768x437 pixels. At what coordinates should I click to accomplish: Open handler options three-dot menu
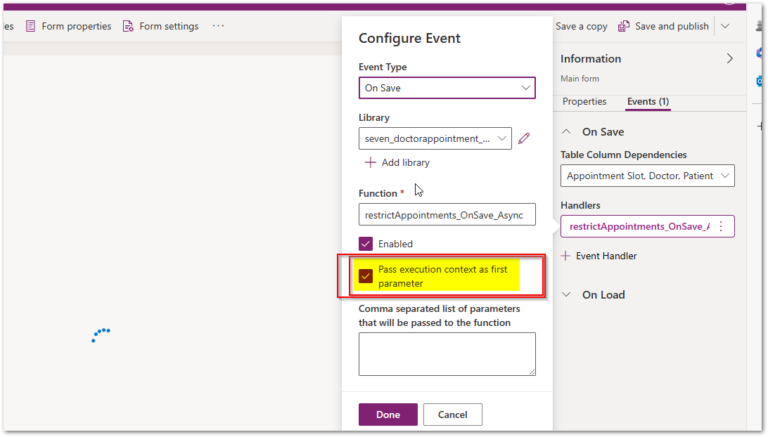click(x=721, y=226)
